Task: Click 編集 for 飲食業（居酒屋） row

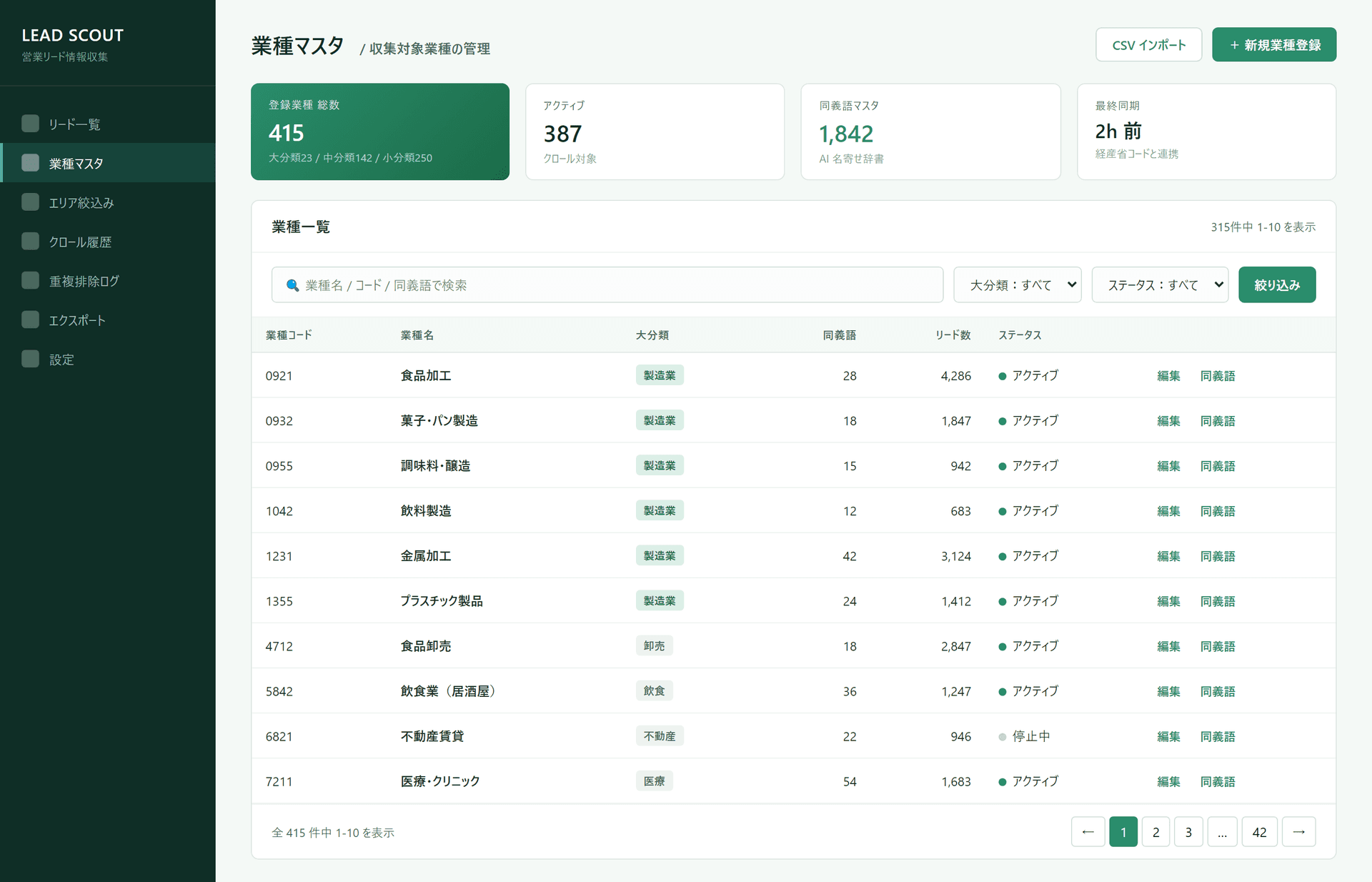Action: point(1168,690)
